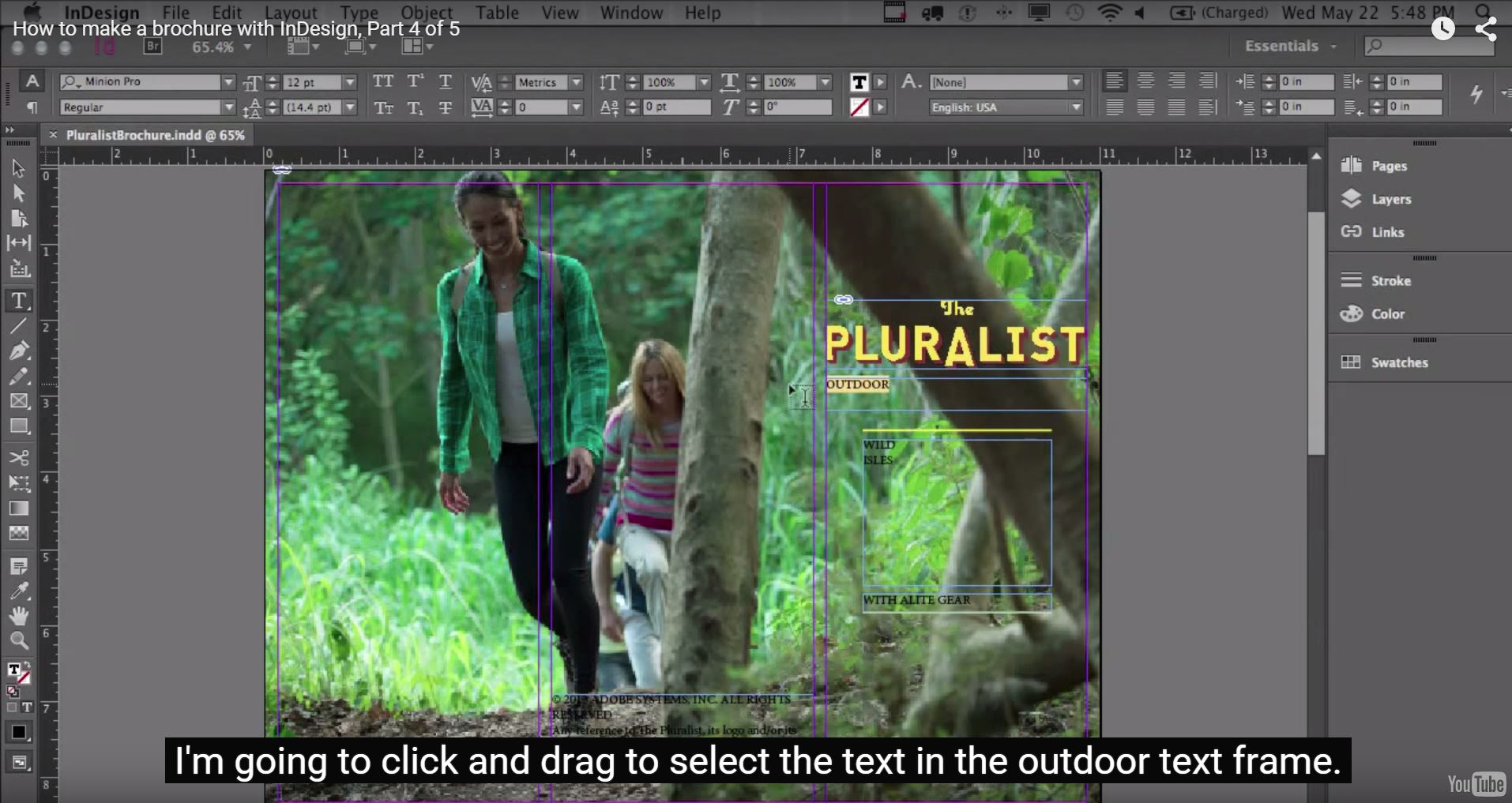Toggle Strikethrough formatting
1512x803 pixels.
point(446,107)
